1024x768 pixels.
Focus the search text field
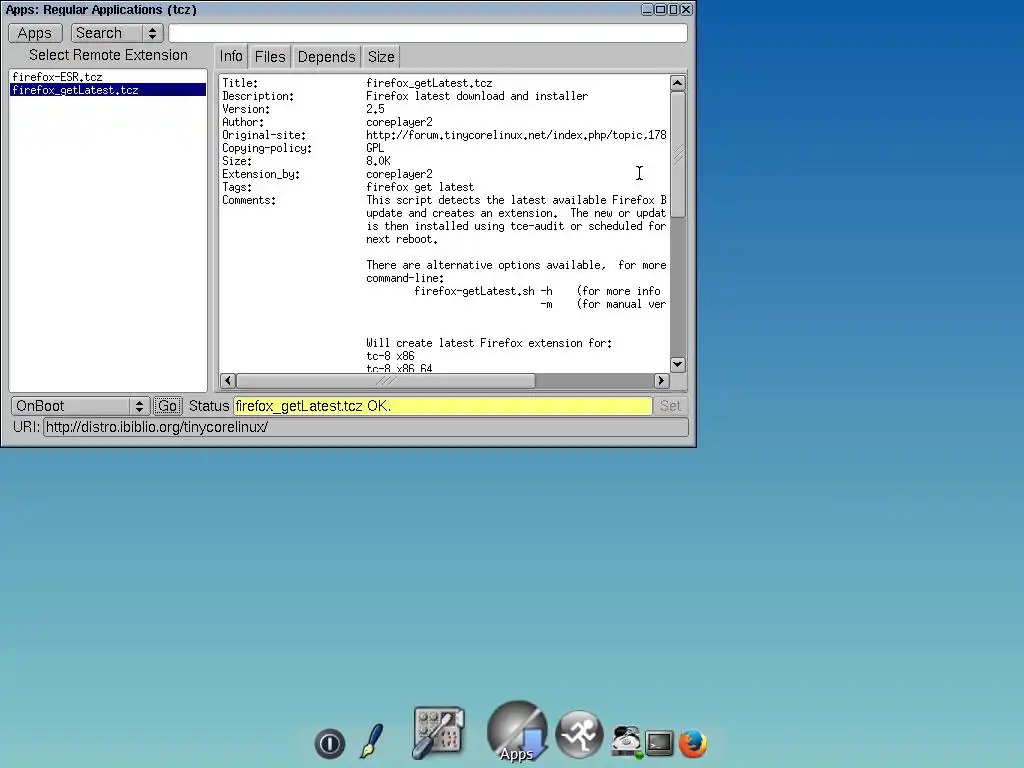coord(428,33)
